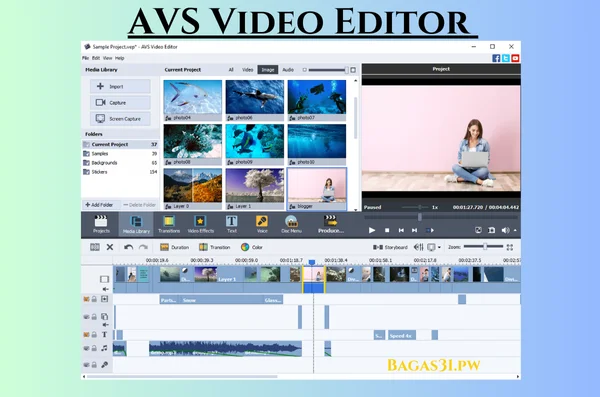Open the Text tool panel

(232, 224)
